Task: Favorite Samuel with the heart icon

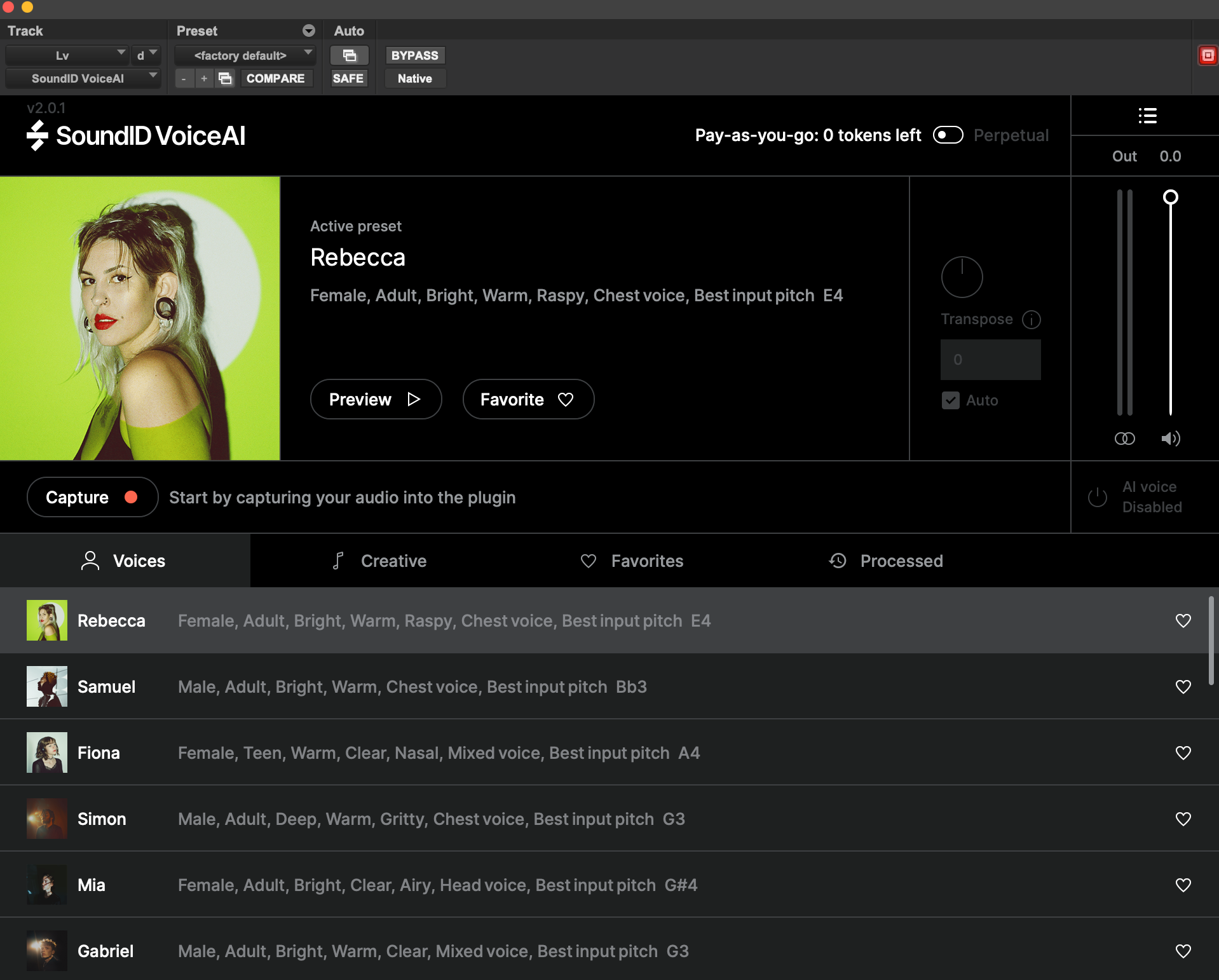Action: (1183, 687)
